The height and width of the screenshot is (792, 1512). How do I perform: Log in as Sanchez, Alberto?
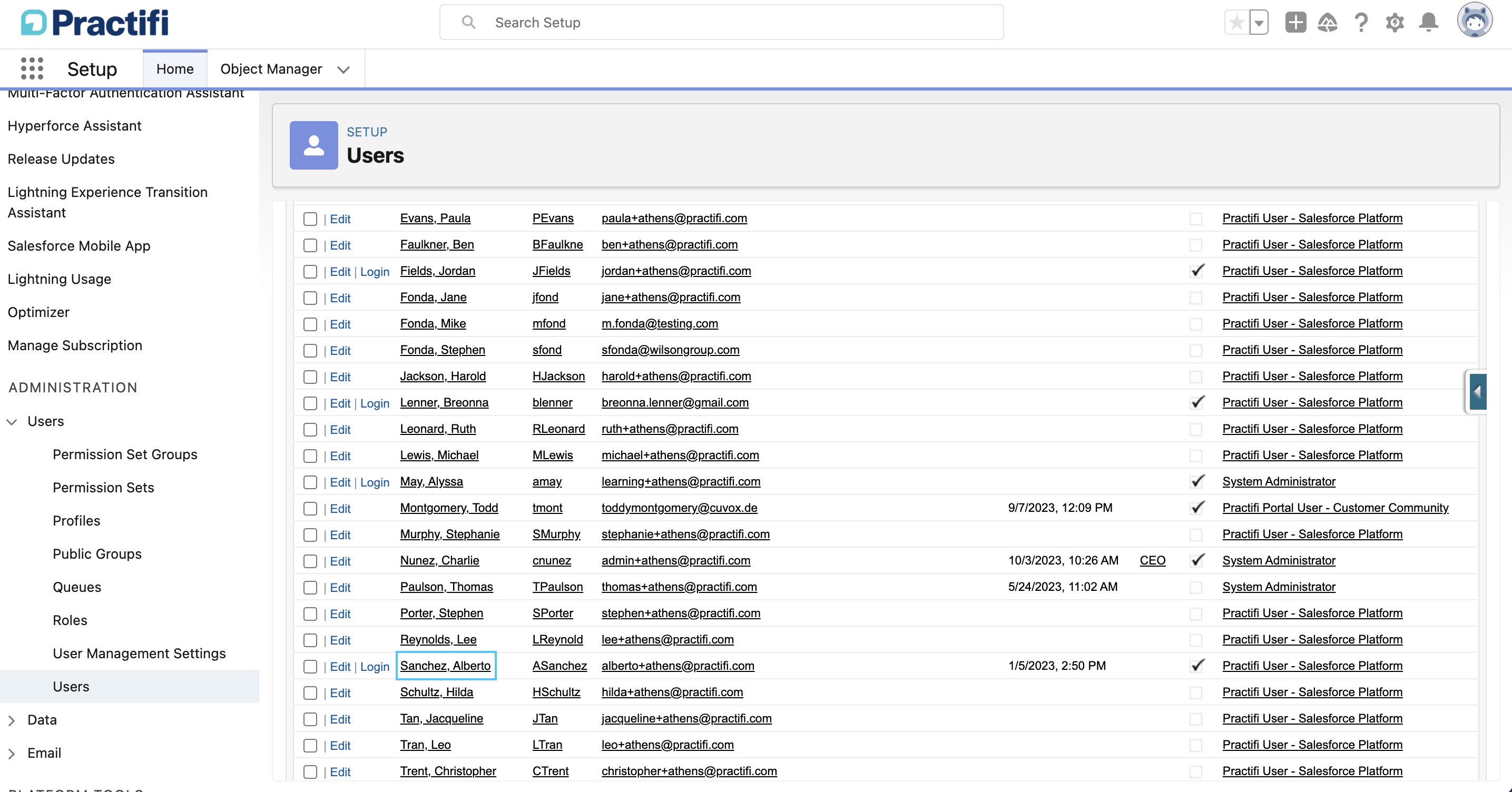tap(375, 667)
